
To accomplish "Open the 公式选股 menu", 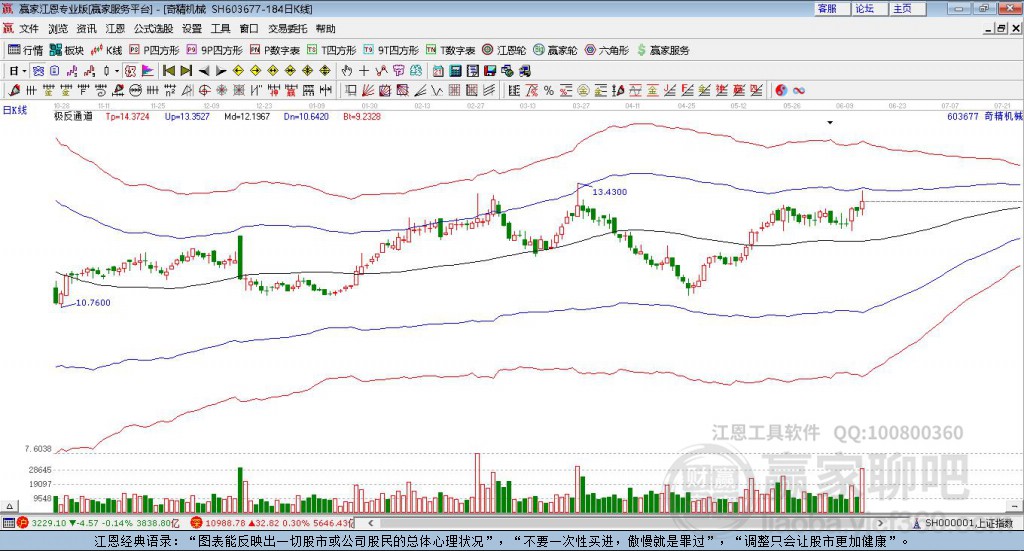I will point(153,29).
